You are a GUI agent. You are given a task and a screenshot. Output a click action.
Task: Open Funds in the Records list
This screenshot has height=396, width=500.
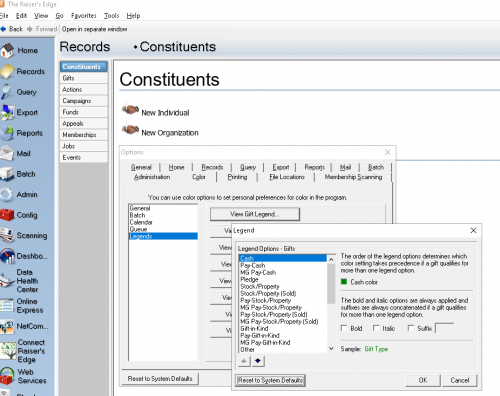coord(84,112)
